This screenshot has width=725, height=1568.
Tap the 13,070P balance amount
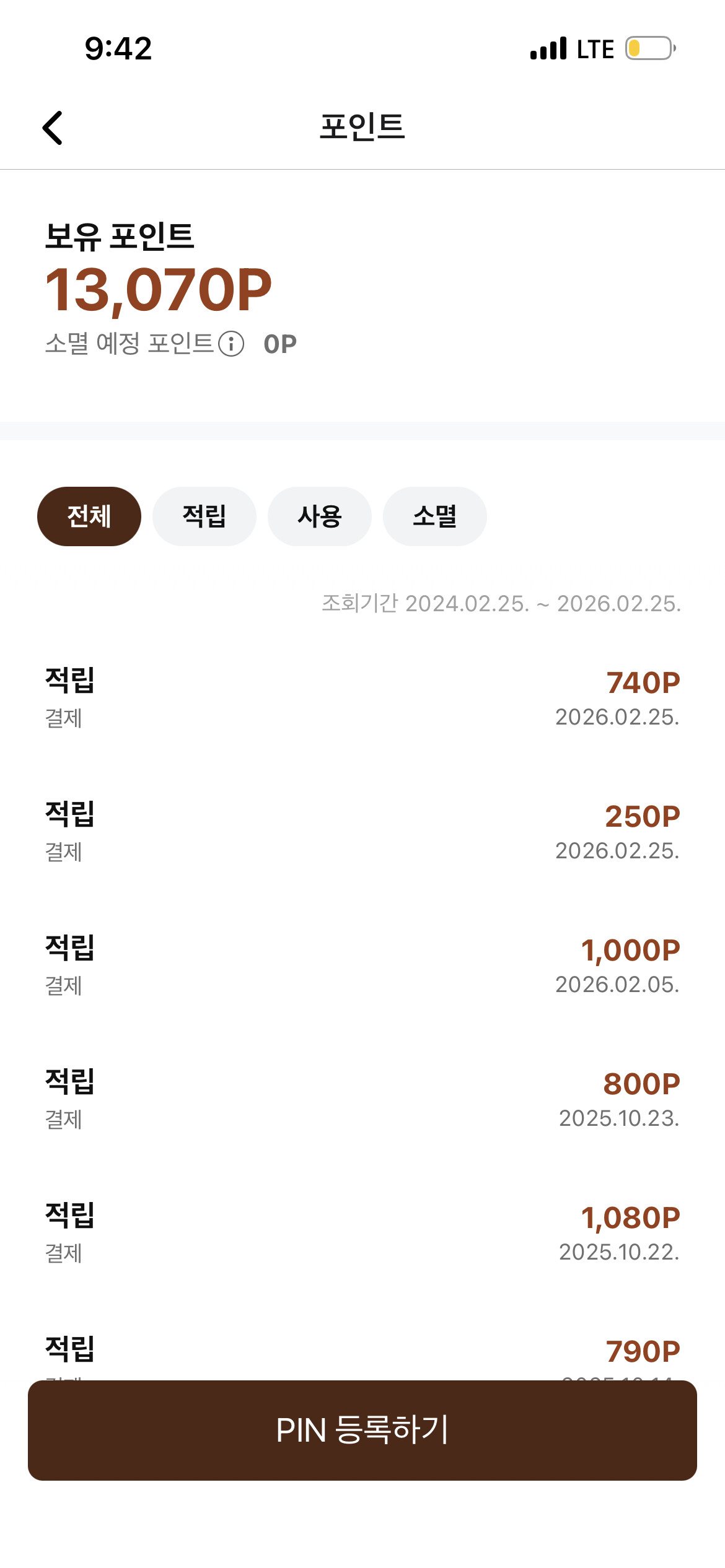click(x=159, y=290)
